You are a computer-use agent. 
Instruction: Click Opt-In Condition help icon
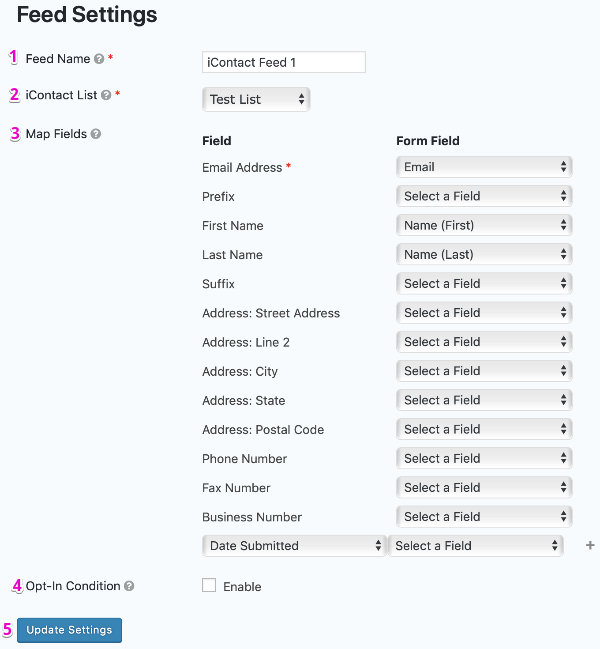tap(129, 586)
